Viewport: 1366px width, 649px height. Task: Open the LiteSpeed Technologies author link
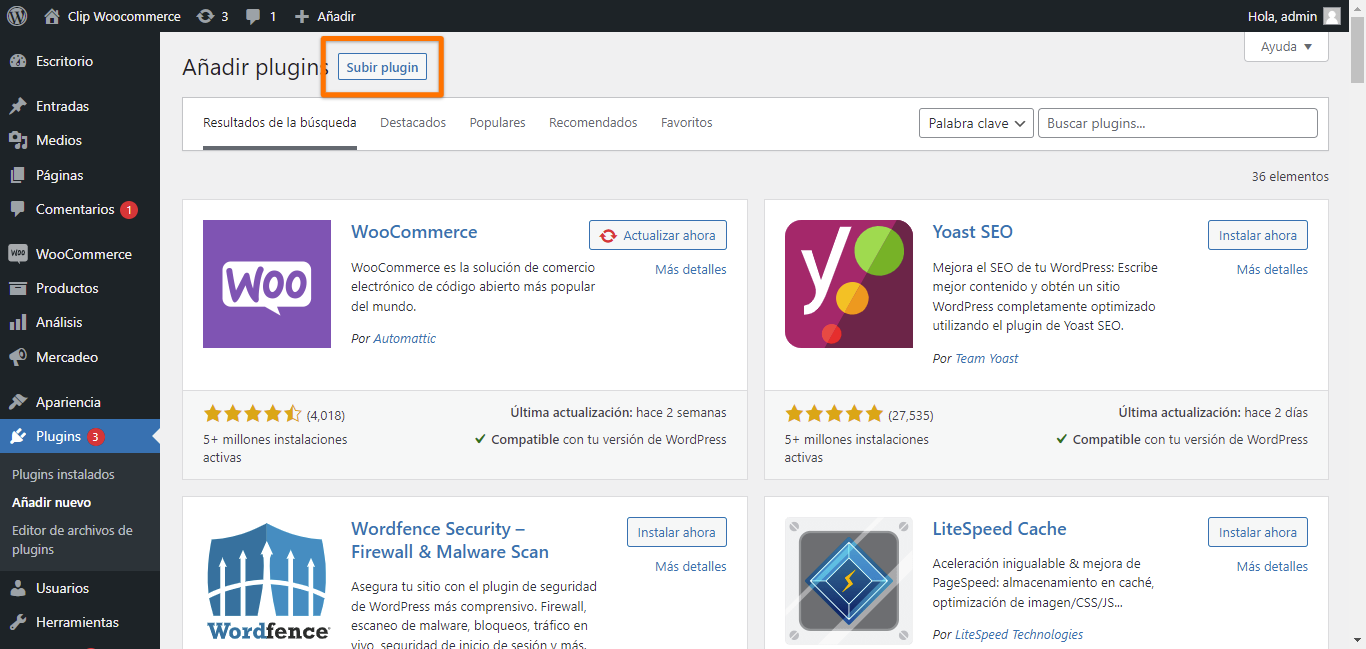1019,634
